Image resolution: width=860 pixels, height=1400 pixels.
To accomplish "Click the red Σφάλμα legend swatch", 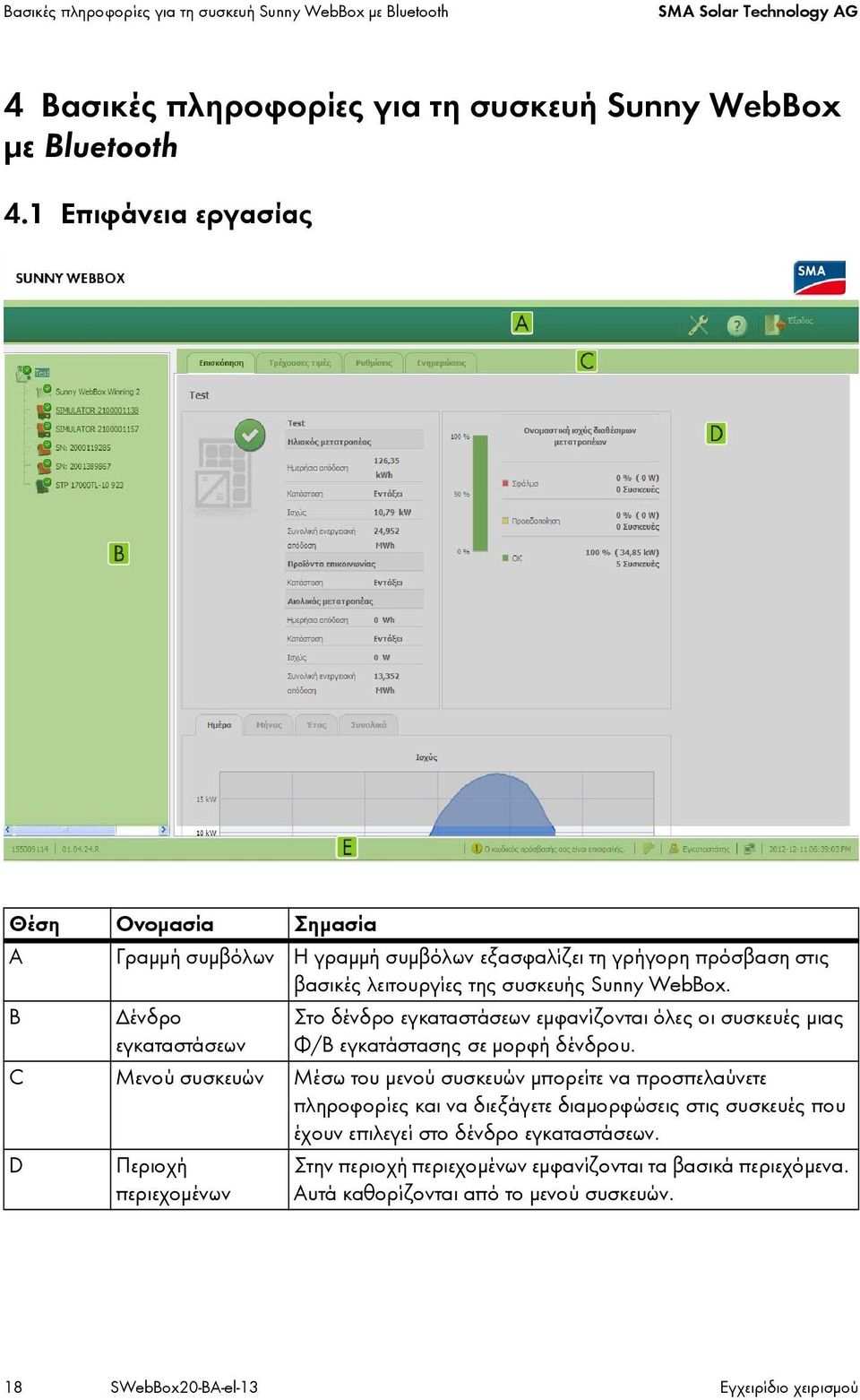I will coord(506,483).
